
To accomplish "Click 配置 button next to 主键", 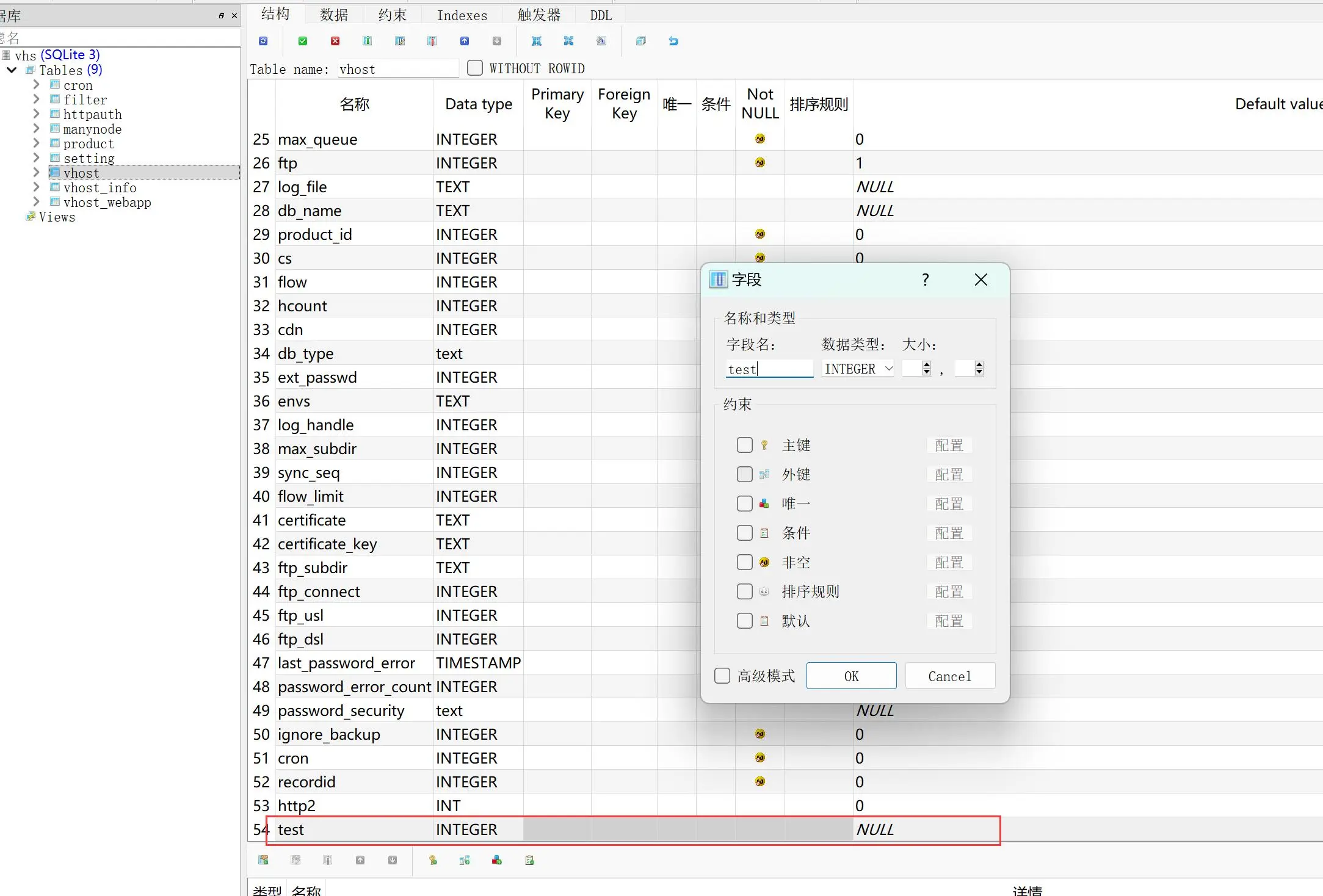I will 949,445.
